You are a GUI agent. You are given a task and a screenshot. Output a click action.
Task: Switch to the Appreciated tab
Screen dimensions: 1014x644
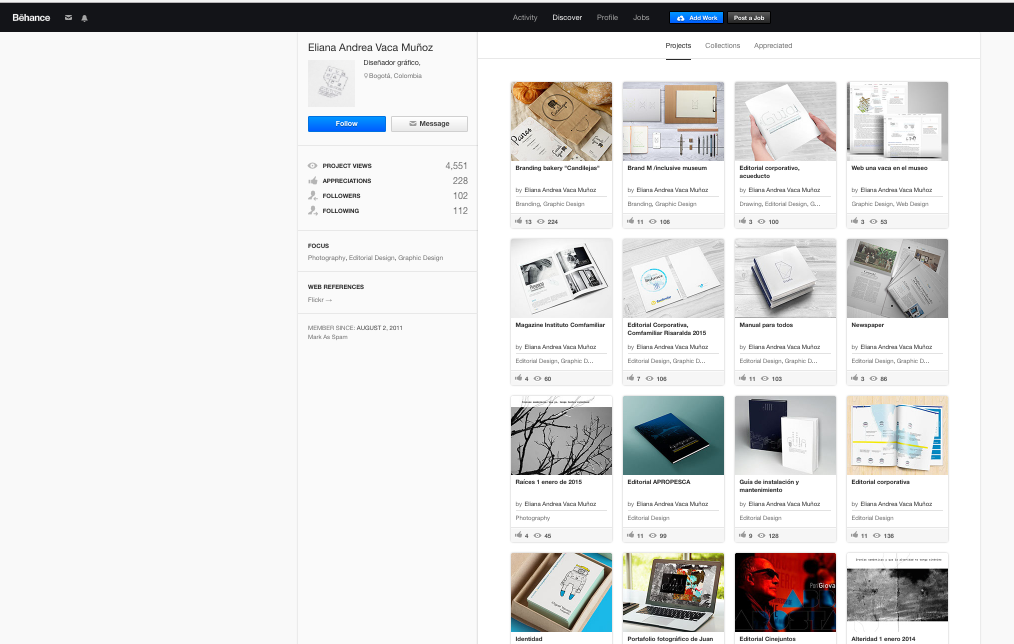pyautogui.click(x=773, y=46)
